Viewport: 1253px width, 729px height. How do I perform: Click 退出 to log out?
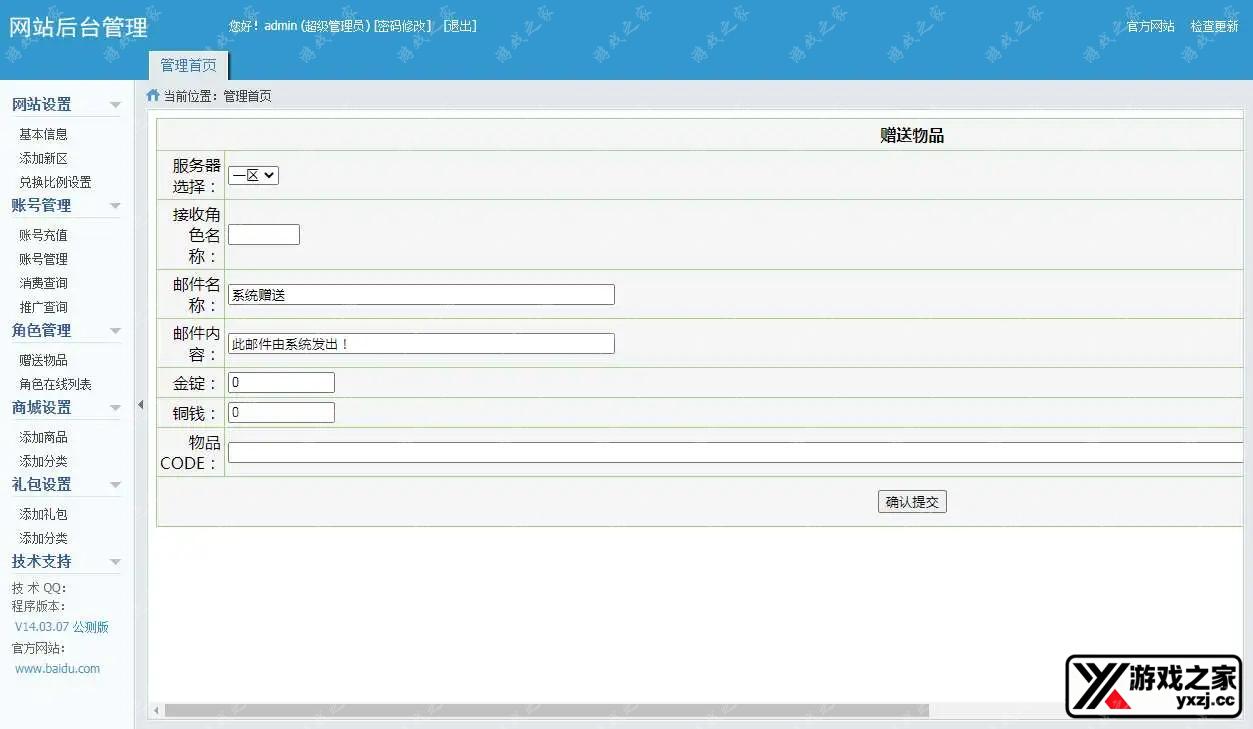click(x=459, y=25)
